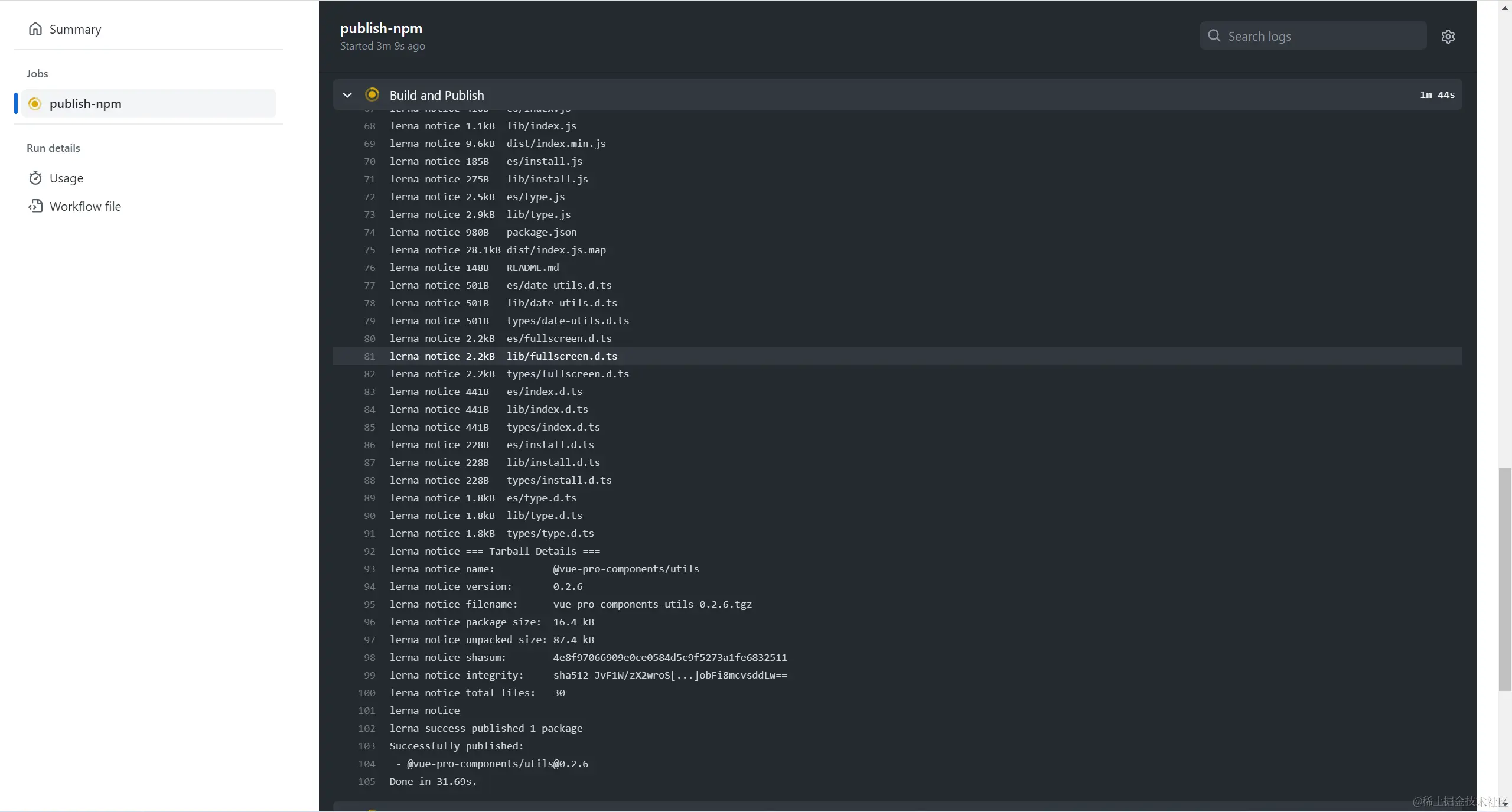The height and width of the screenshot is (812, 1512).
Task: Open the Workflow file link
Action: (85, 206)
